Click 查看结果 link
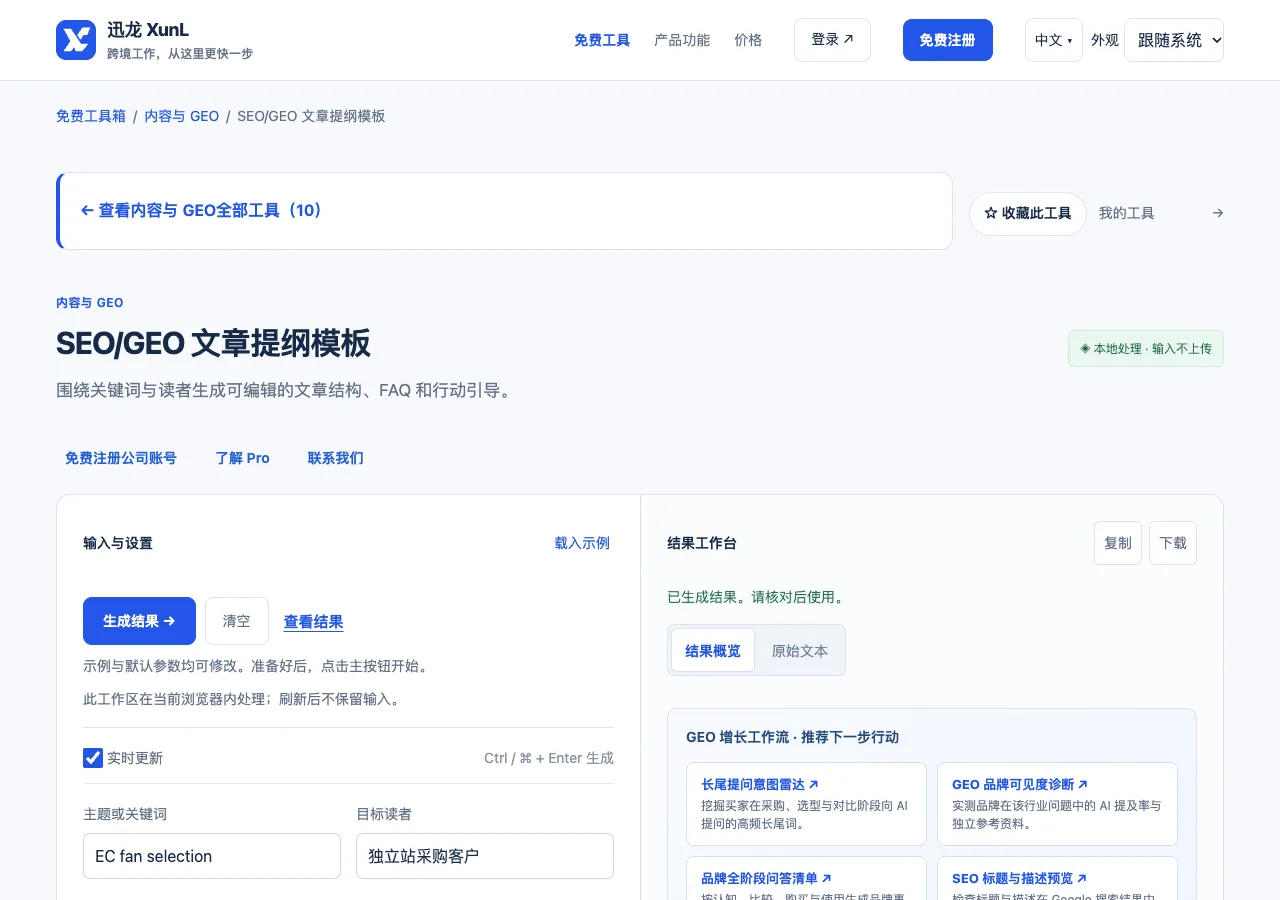 click(314, 622)
